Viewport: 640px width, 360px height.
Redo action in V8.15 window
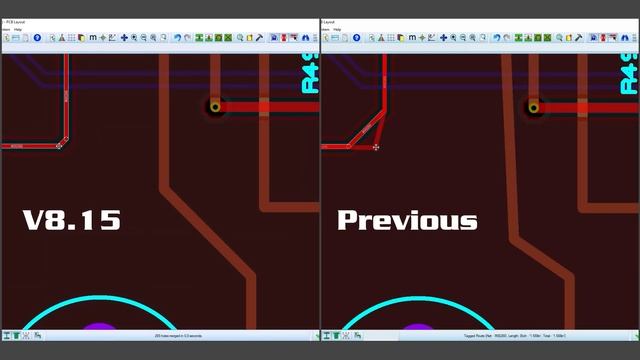(x=187, y=38)
